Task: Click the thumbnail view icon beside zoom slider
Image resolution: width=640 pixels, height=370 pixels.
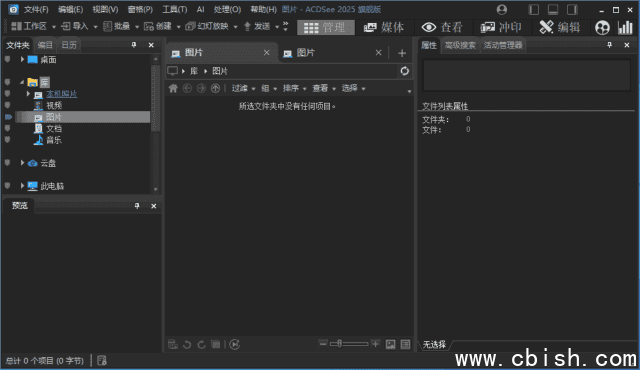Action: (x=390, y=344)
